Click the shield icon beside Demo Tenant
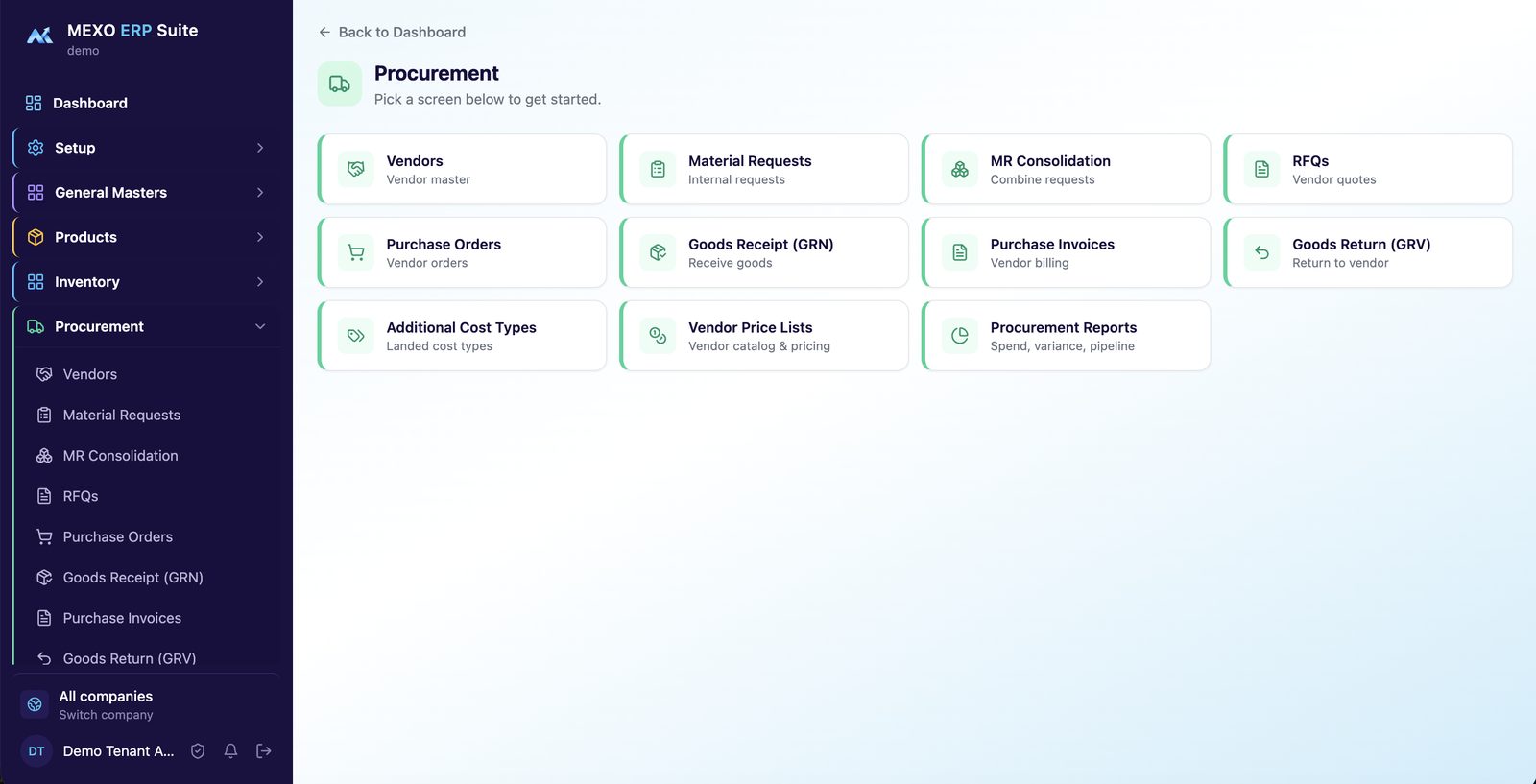The width and height of the screenshot is (1536, 784). (198, 751)
